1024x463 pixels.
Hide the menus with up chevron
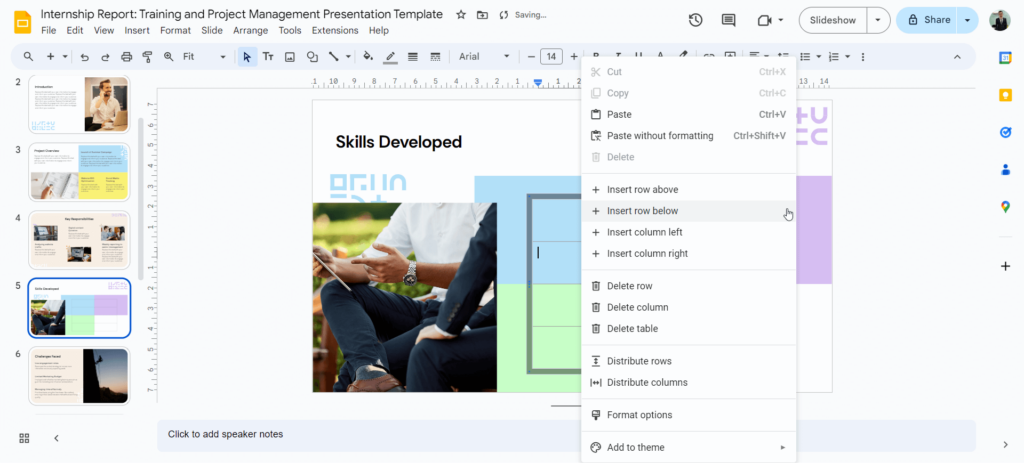pyautogui.click(x=957, y=57)
